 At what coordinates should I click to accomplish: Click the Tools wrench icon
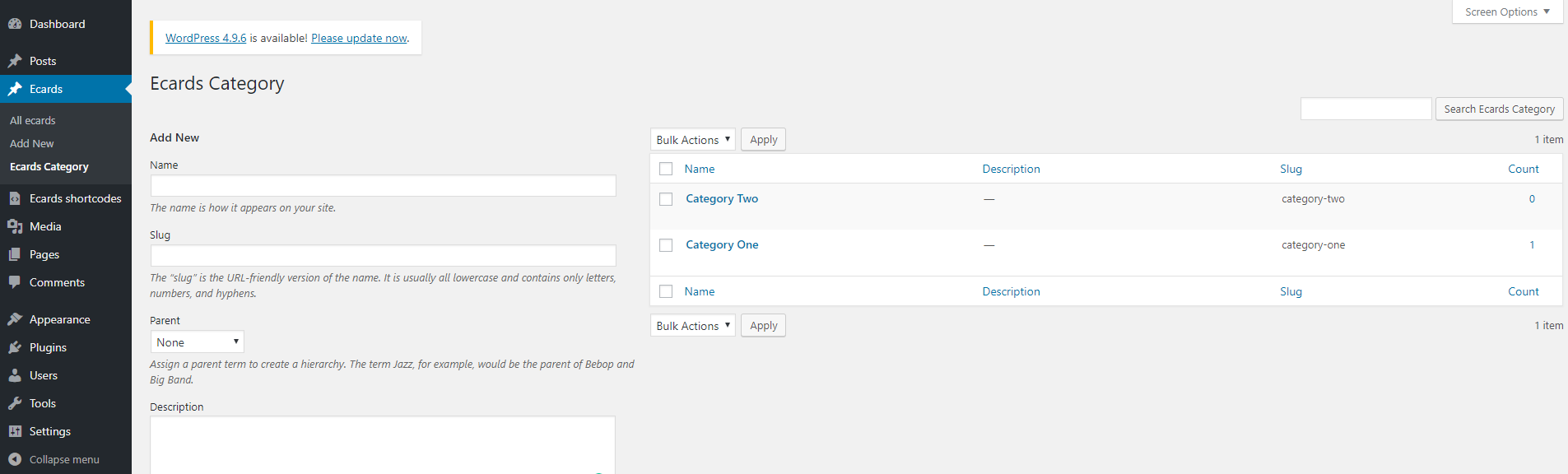[x=15, y=403]
